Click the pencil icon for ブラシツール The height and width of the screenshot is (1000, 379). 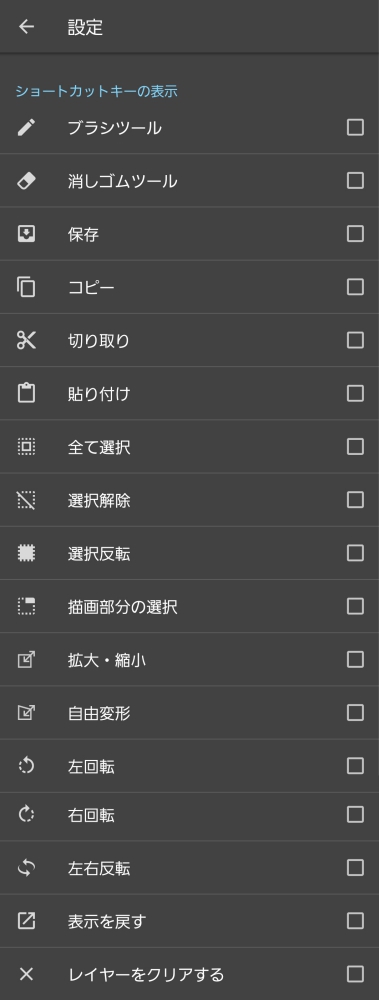26,128
